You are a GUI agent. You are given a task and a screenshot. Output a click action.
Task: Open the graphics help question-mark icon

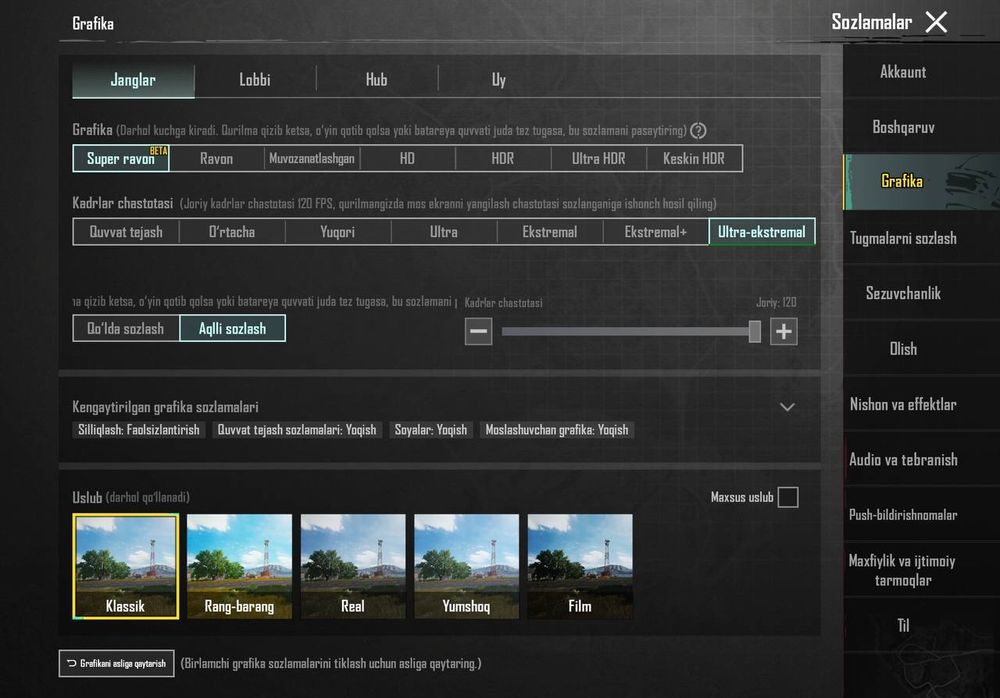coord(698,131)
